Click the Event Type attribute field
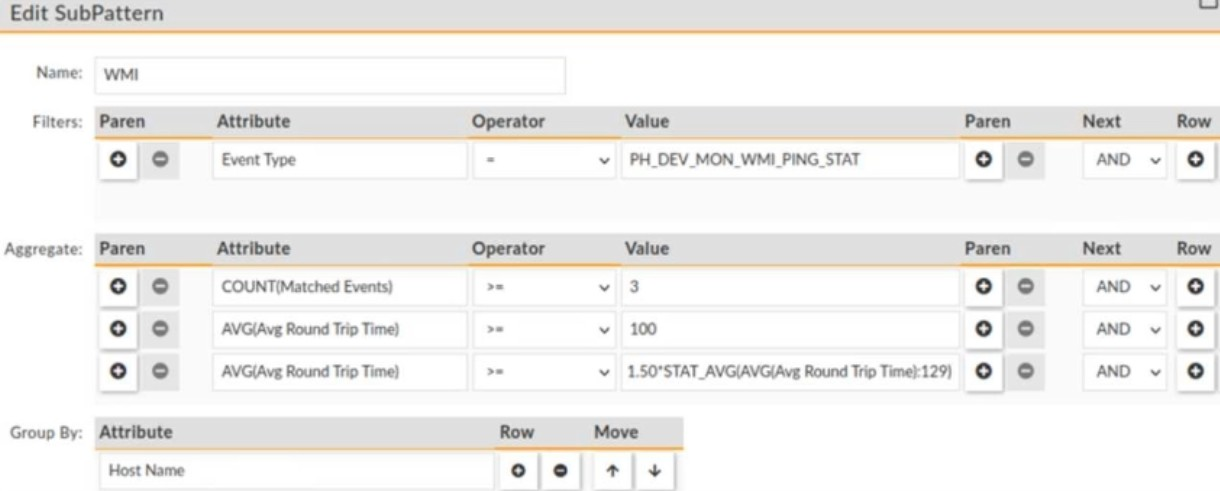The width and height of the screenshot is (1220, 491). (x=339, y=161)
